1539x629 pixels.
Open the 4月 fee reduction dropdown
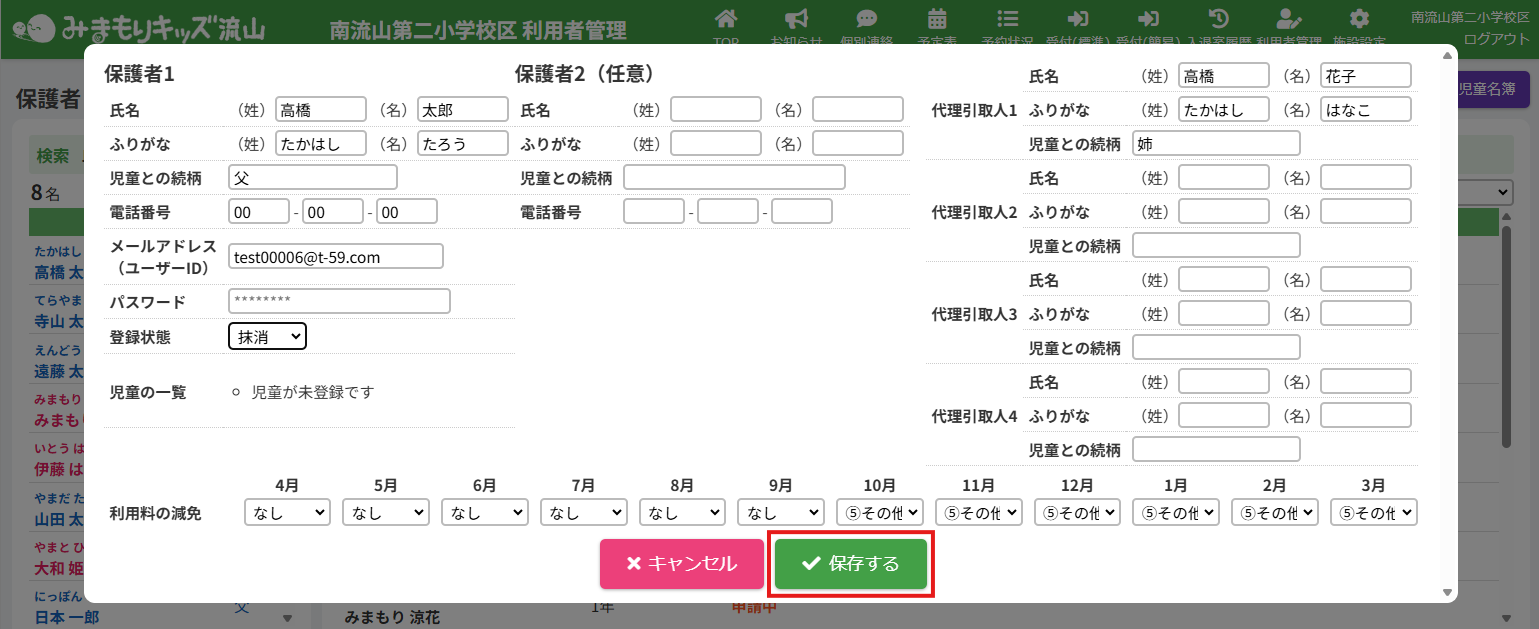click(x=287, y=512)
